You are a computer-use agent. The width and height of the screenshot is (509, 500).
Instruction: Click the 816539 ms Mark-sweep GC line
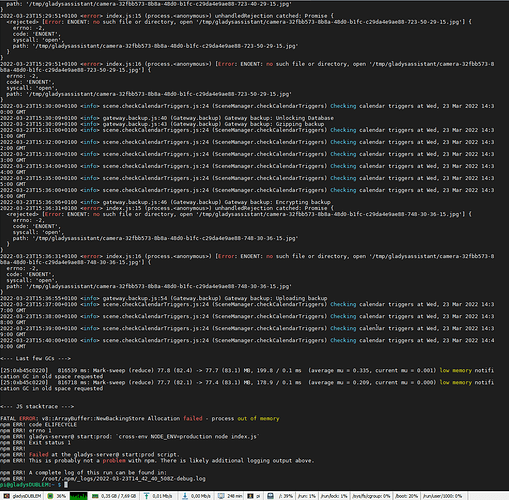pyautogui.click(x=247, y=373)
